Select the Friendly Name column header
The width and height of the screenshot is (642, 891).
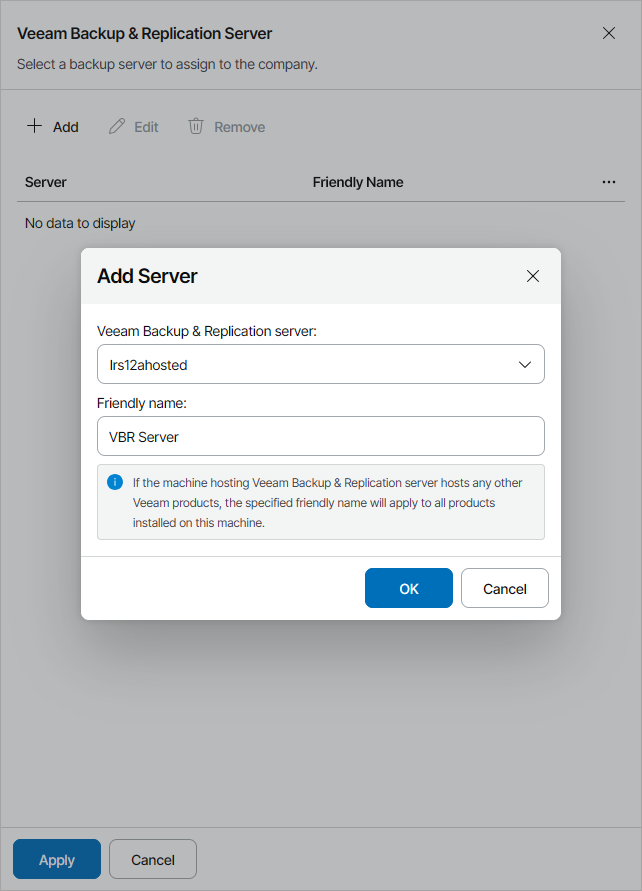coord(358,182)
